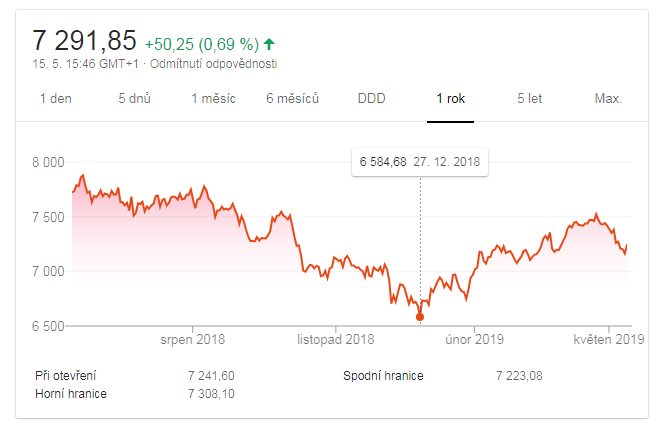Show the Max. time range
This screenshot has width=664, height=424.
[x=608, y=99]
